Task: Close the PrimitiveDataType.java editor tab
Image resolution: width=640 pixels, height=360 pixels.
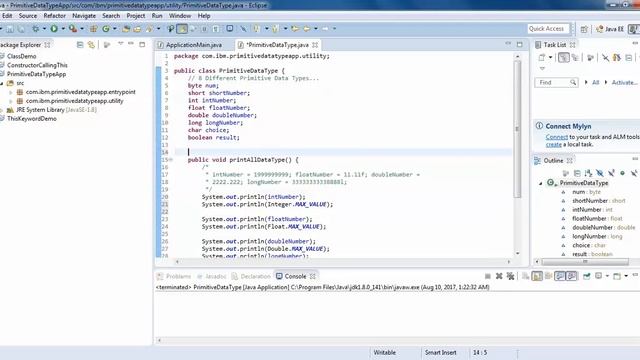Action: point(315,45)
